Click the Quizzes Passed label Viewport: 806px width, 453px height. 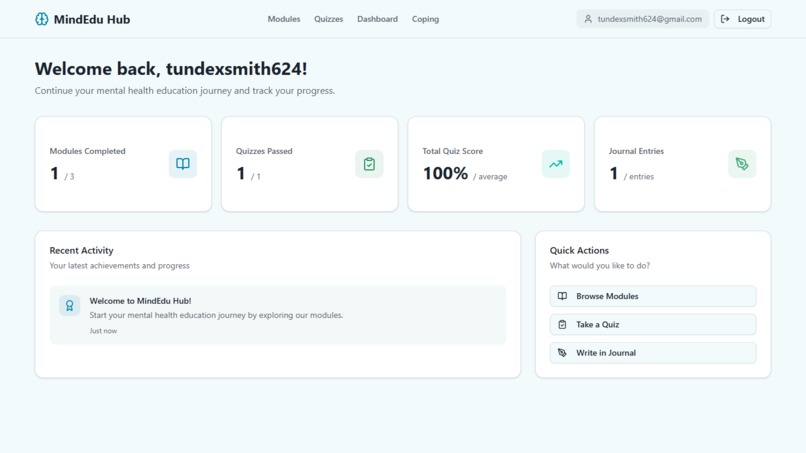264,151
